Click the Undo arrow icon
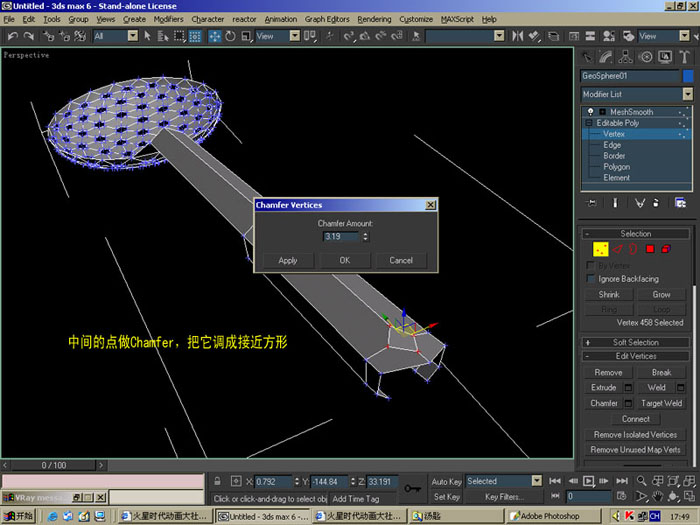The width and height of the screenshot is (700, 525). pyautogui.click(x=12, y=36)
